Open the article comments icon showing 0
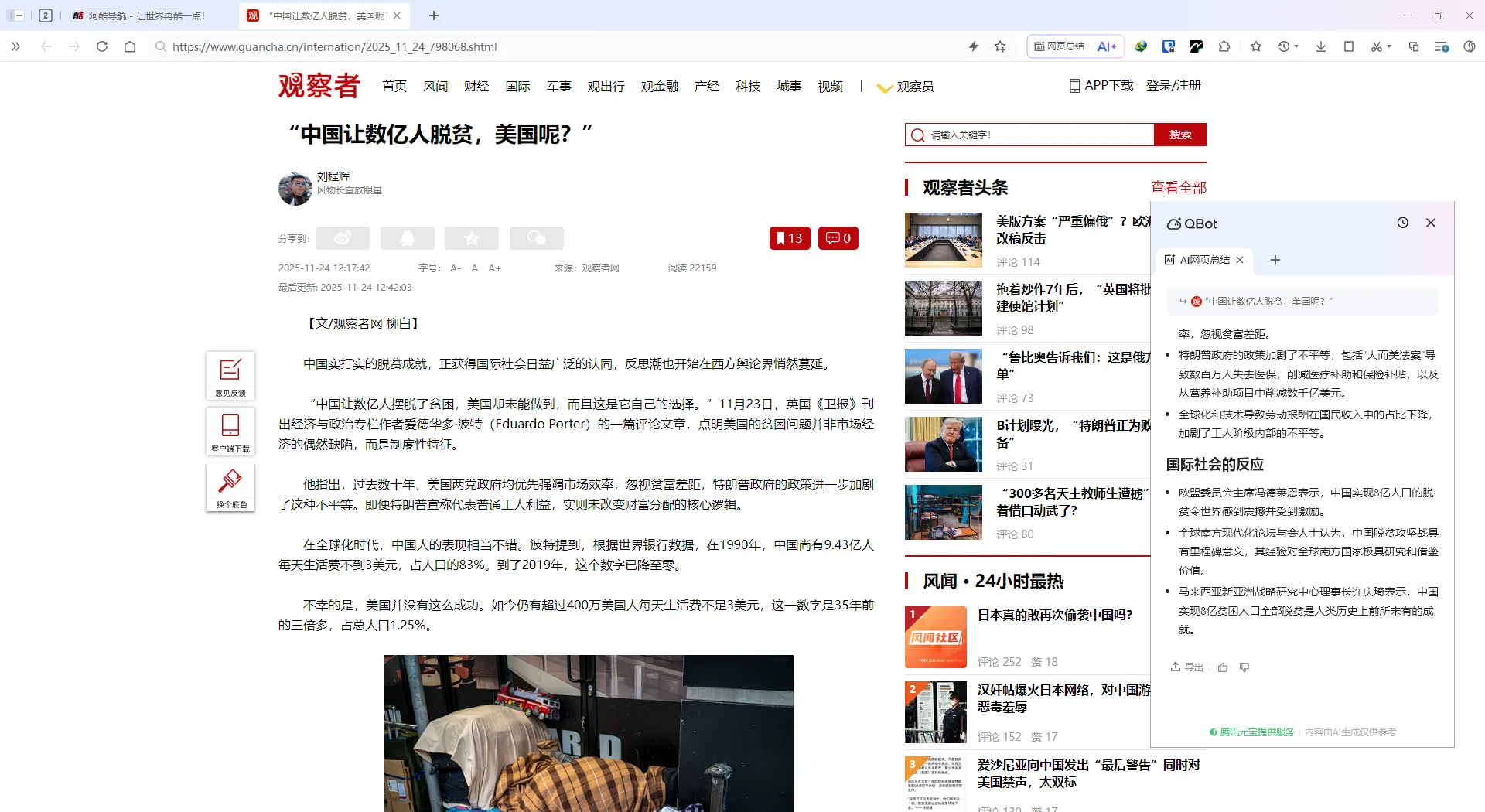 [838, 237]
